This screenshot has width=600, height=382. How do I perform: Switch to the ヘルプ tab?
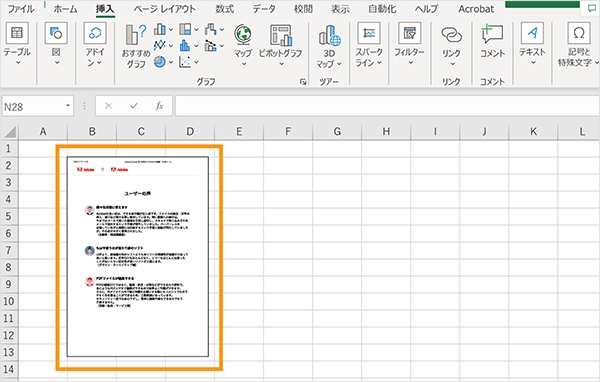427,8
